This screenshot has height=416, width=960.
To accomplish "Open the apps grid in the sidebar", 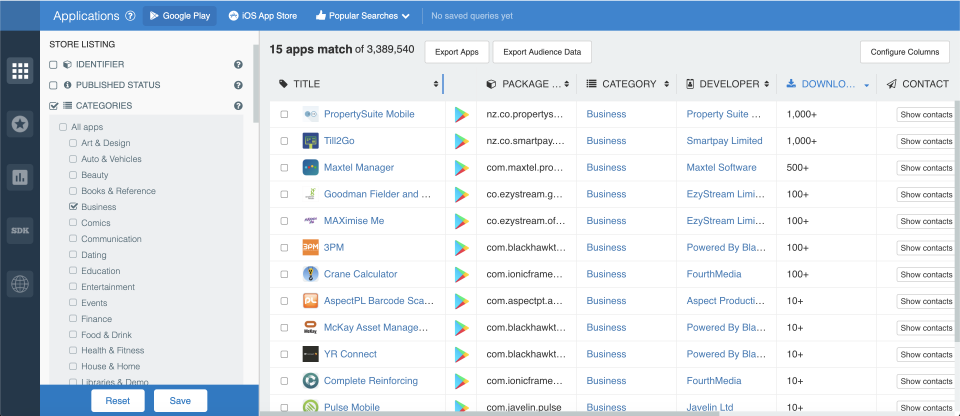I will [20, 70].
